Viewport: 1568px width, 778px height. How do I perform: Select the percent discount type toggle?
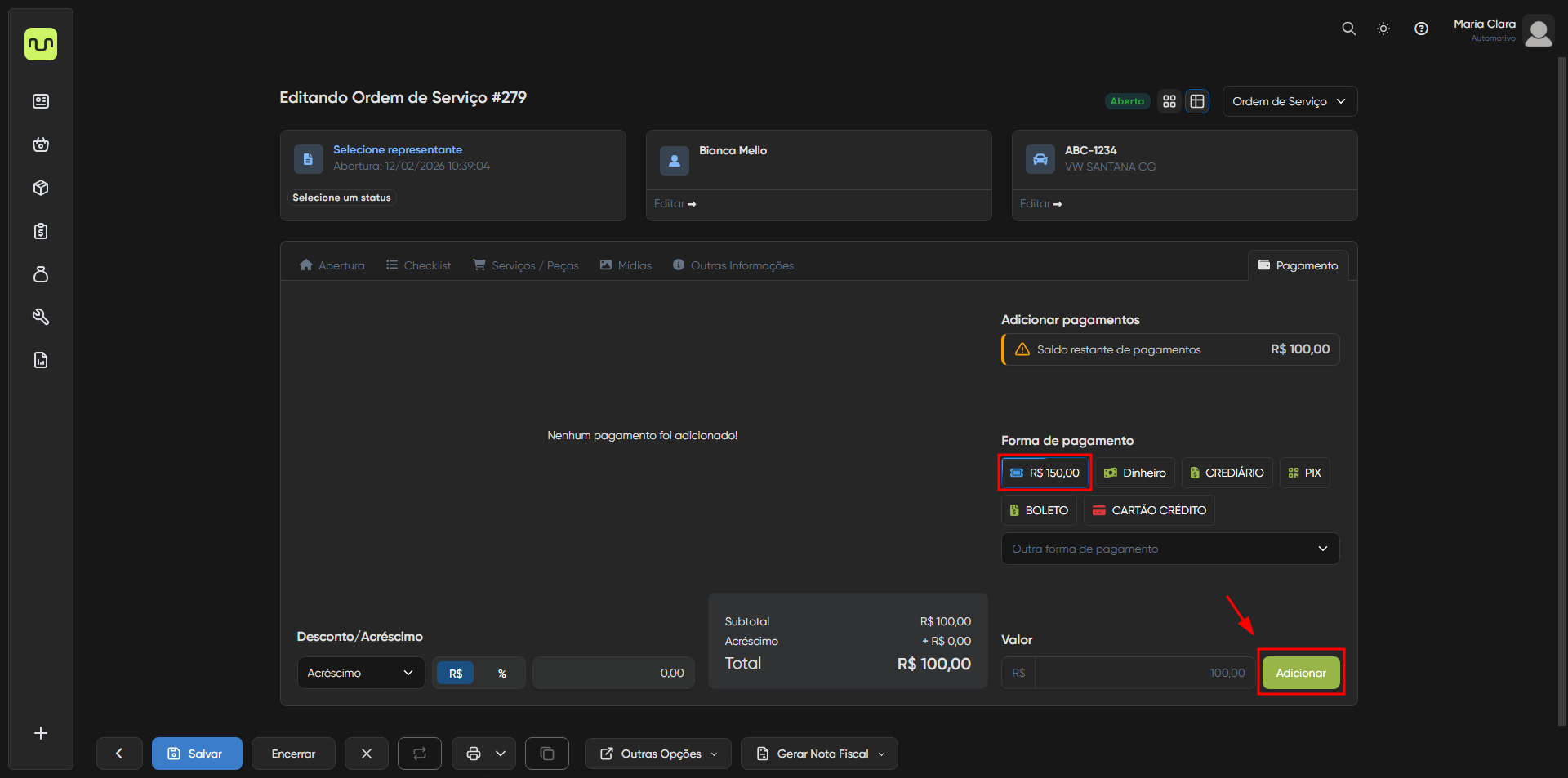501,674
